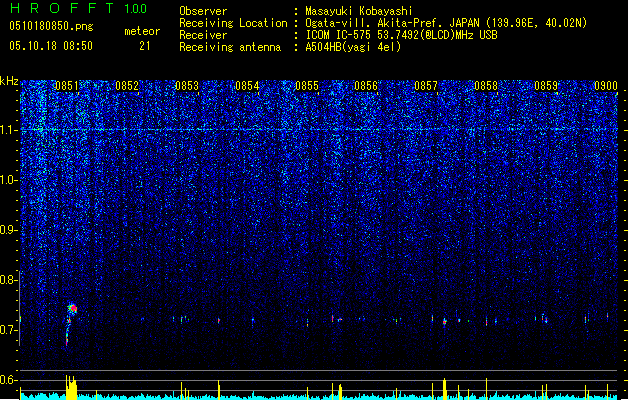Click the 0855 time marker
This screenshot has width=629, height=400.
307,86
